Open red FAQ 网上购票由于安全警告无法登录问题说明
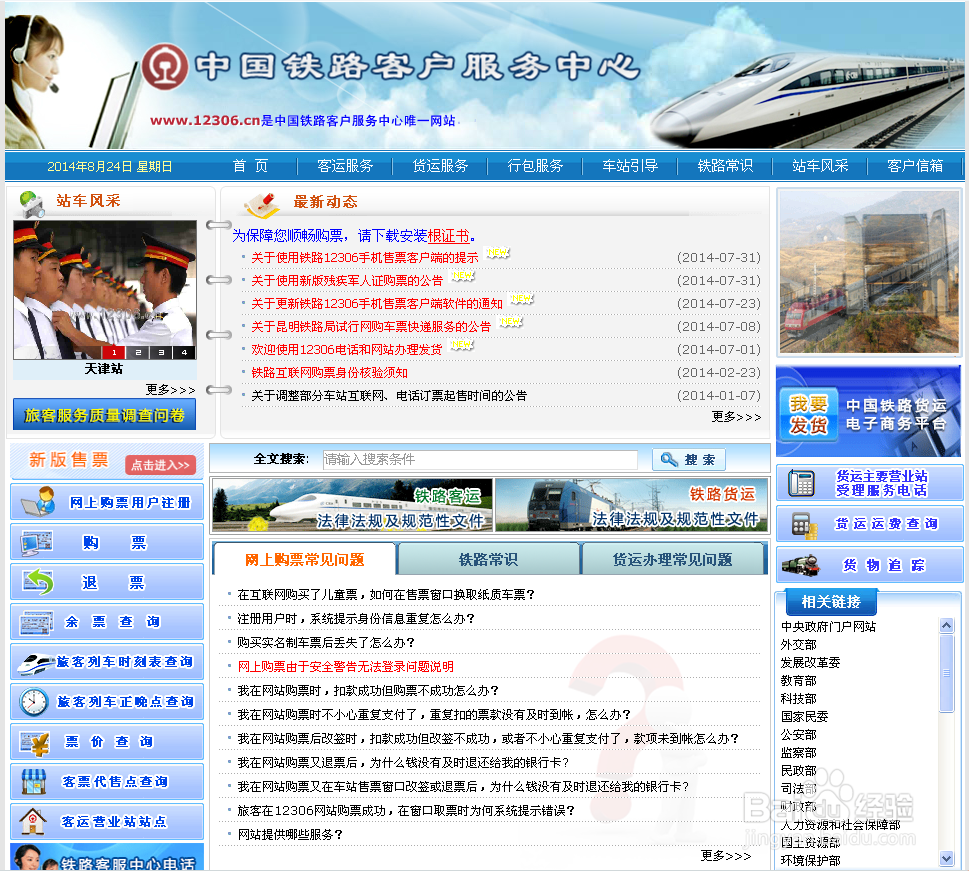This screenshot has height=871, width=969. (x=345, y=666)
